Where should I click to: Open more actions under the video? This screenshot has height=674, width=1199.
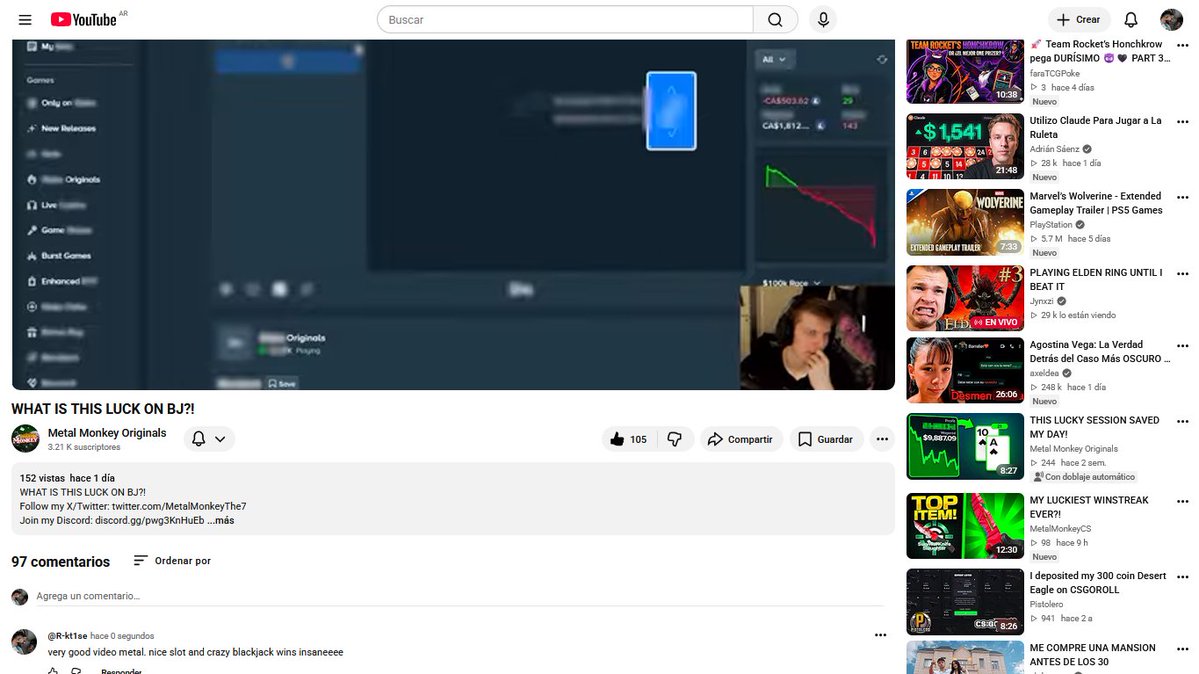[882, 439]
